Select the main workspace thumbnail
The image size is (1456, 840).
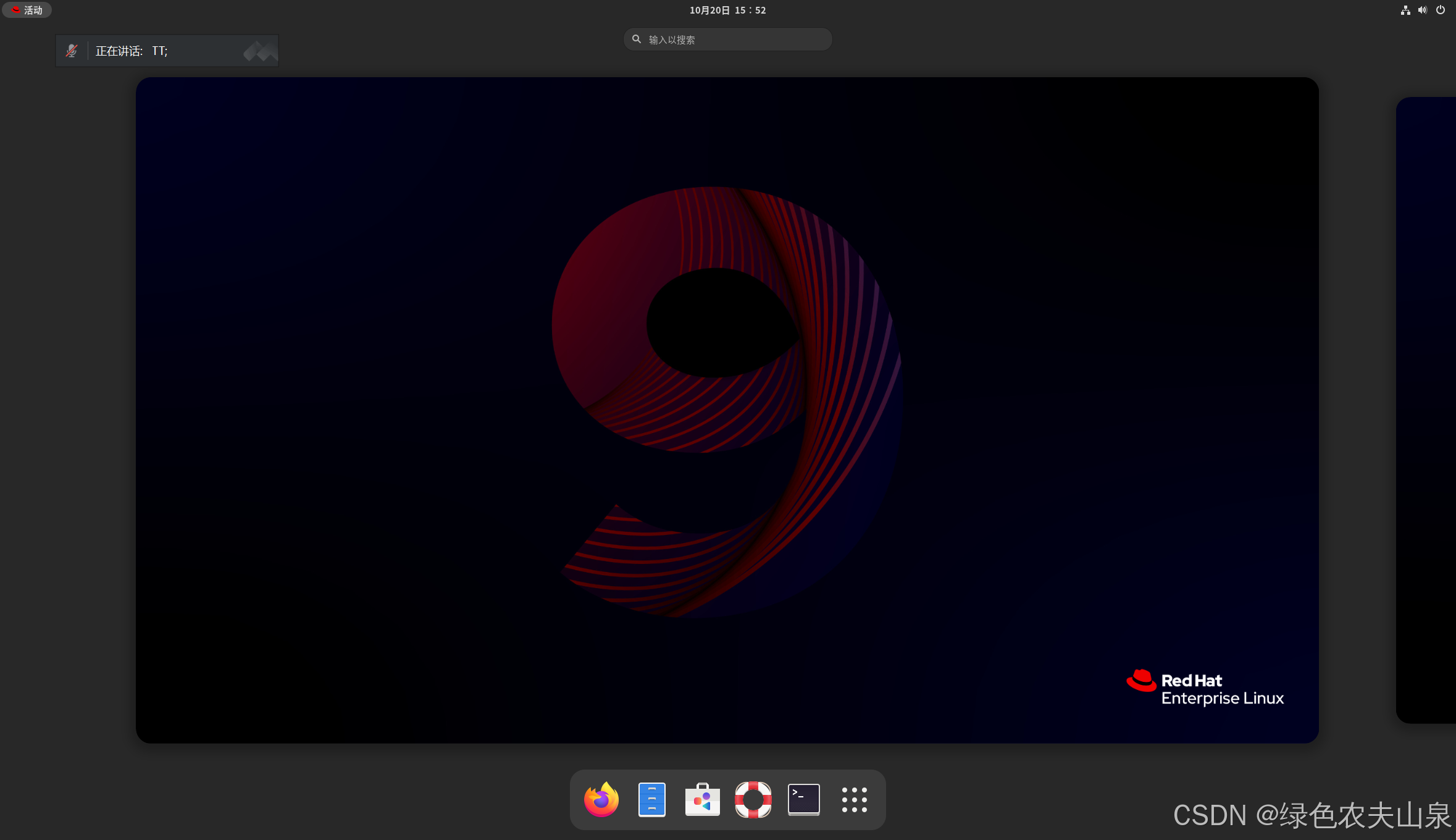point(727,409)
